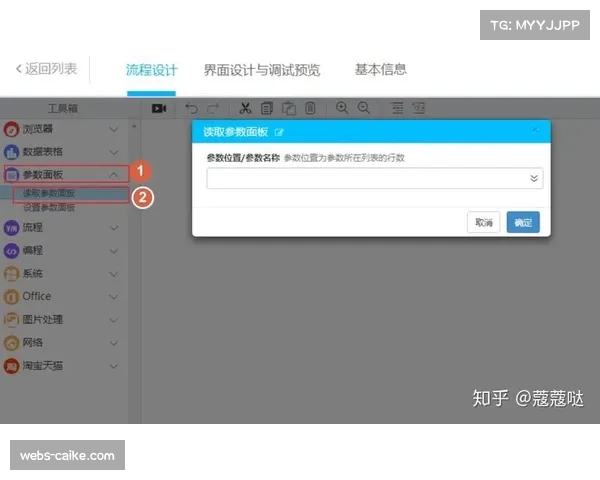600x480 pixels.
Task: Expand the 网络 chevron
Action: (x=114, y=343)
